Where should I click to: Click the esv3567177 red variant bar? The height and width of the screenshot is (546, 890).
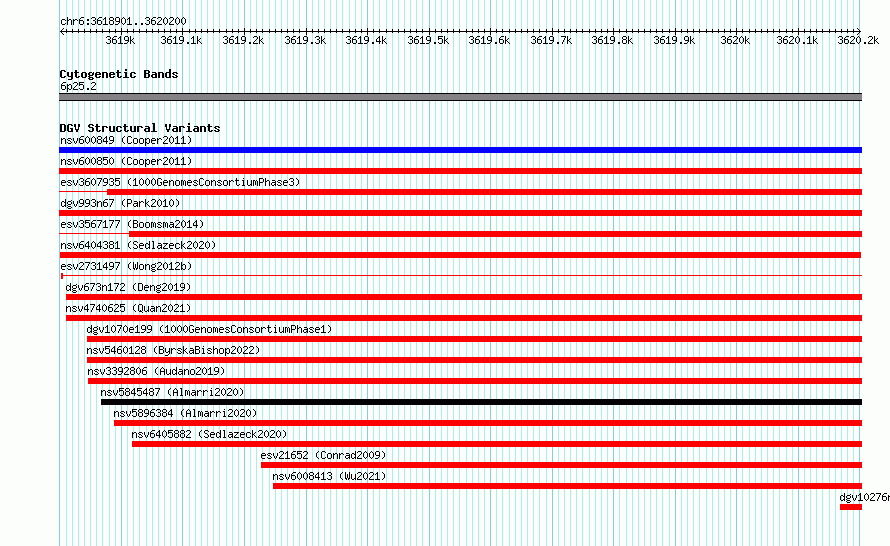point(496,234)
